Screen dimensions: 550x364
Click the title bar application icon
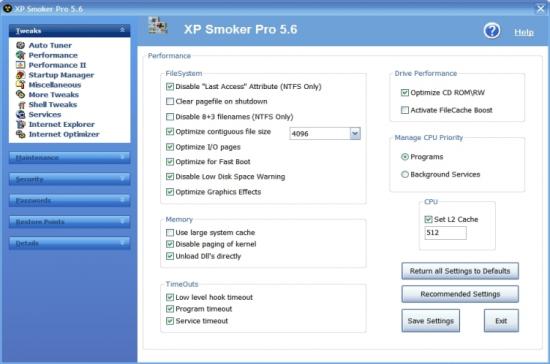pyautogui.click(x=7, y=8)
